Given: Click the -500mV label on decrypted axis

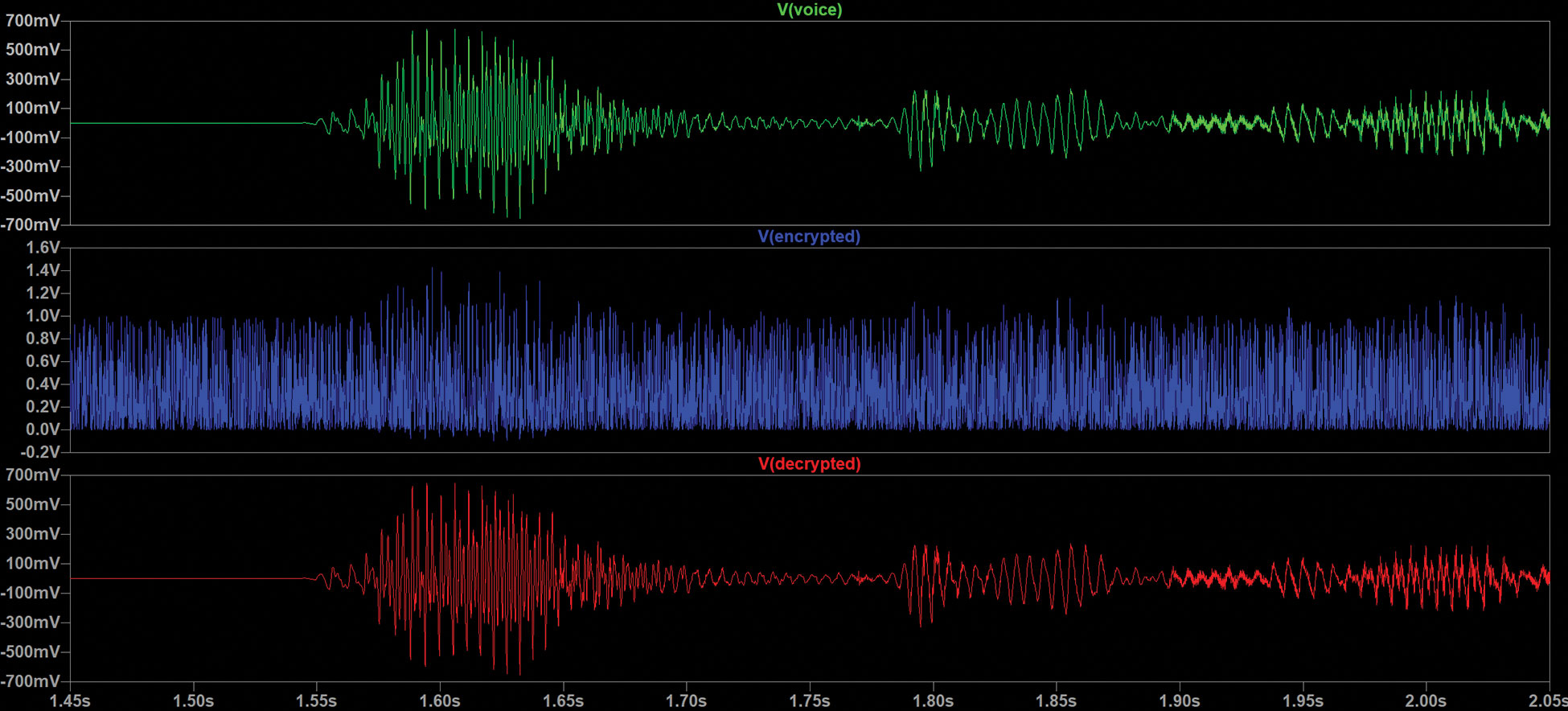Looking at the screenshot, I should (31, 651).
